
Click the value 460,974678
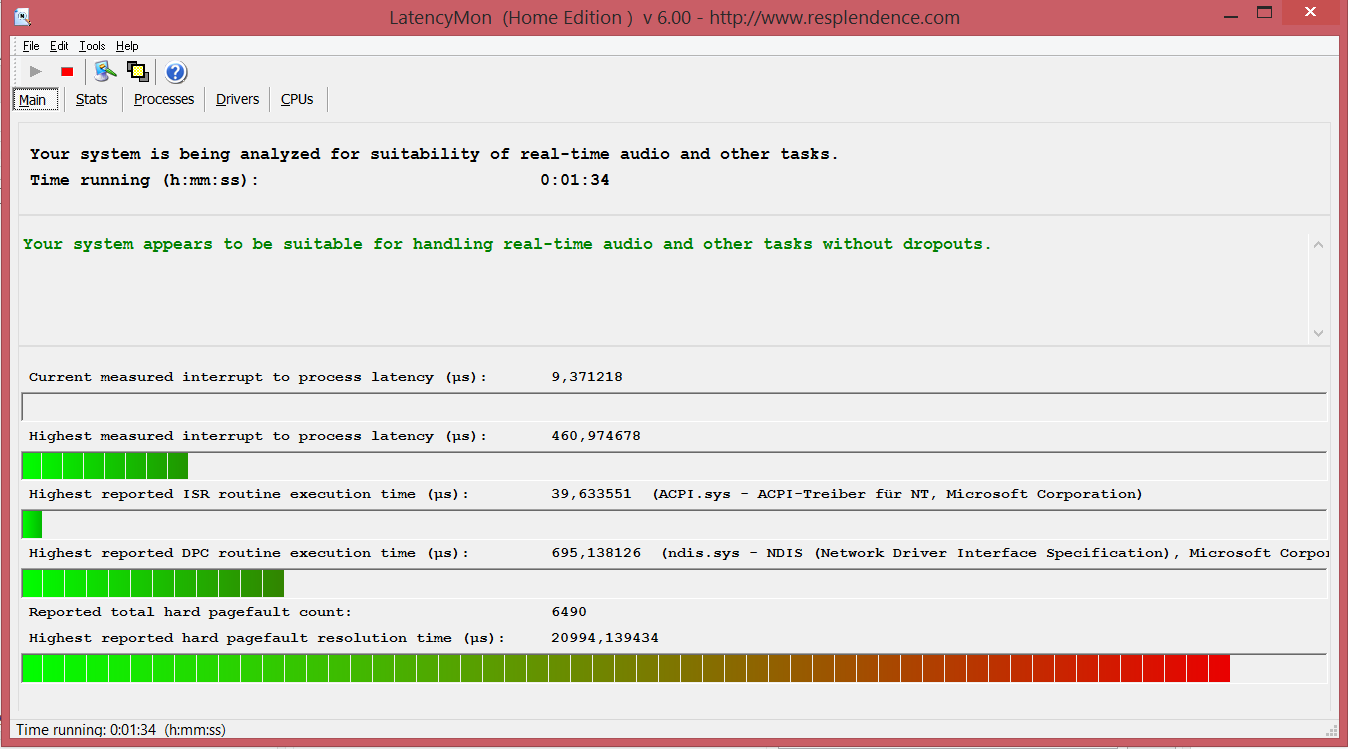pos(596,436)
